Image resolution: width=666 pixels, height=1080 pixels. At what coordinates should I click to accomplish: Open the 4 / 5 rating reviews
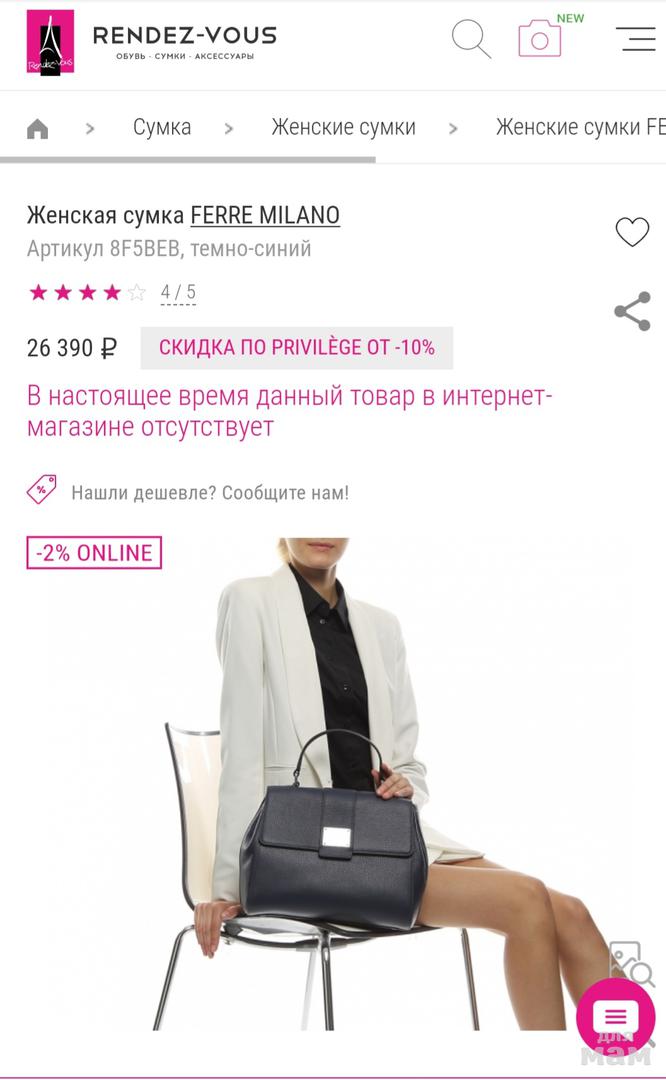tap(178, 293)
